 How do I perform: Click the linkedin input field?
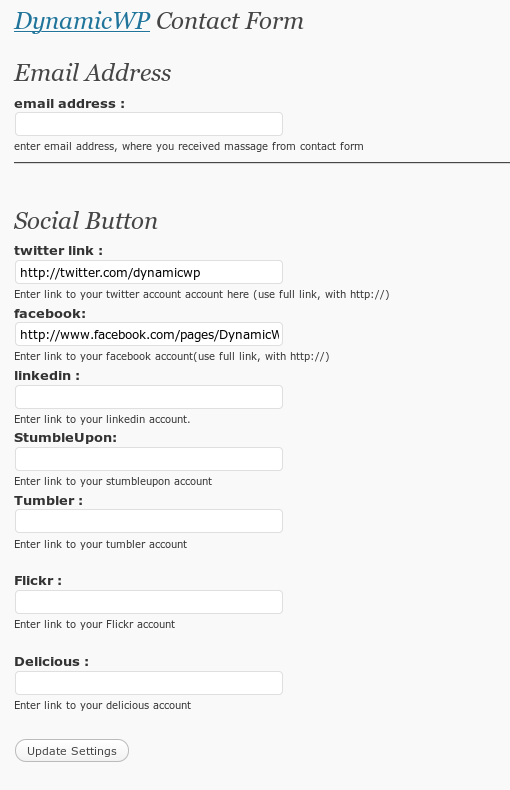click(149, 397)
